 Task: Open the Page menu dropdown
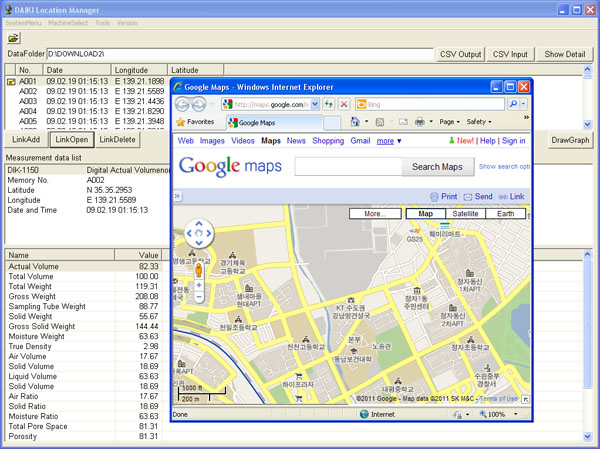coord(449,122)
